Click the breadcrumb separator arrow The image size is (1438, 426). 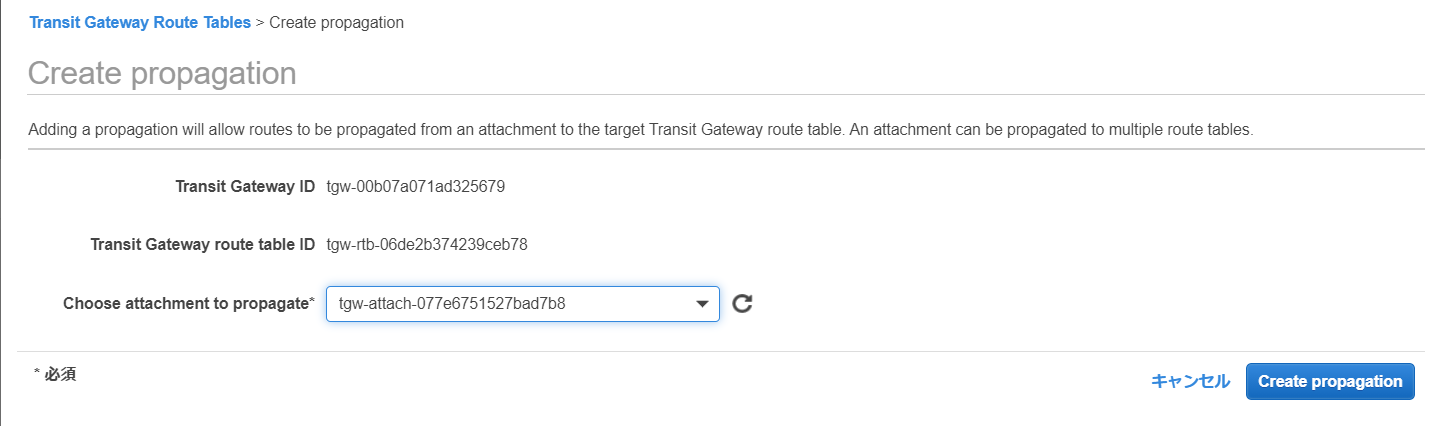coord(260,22)
